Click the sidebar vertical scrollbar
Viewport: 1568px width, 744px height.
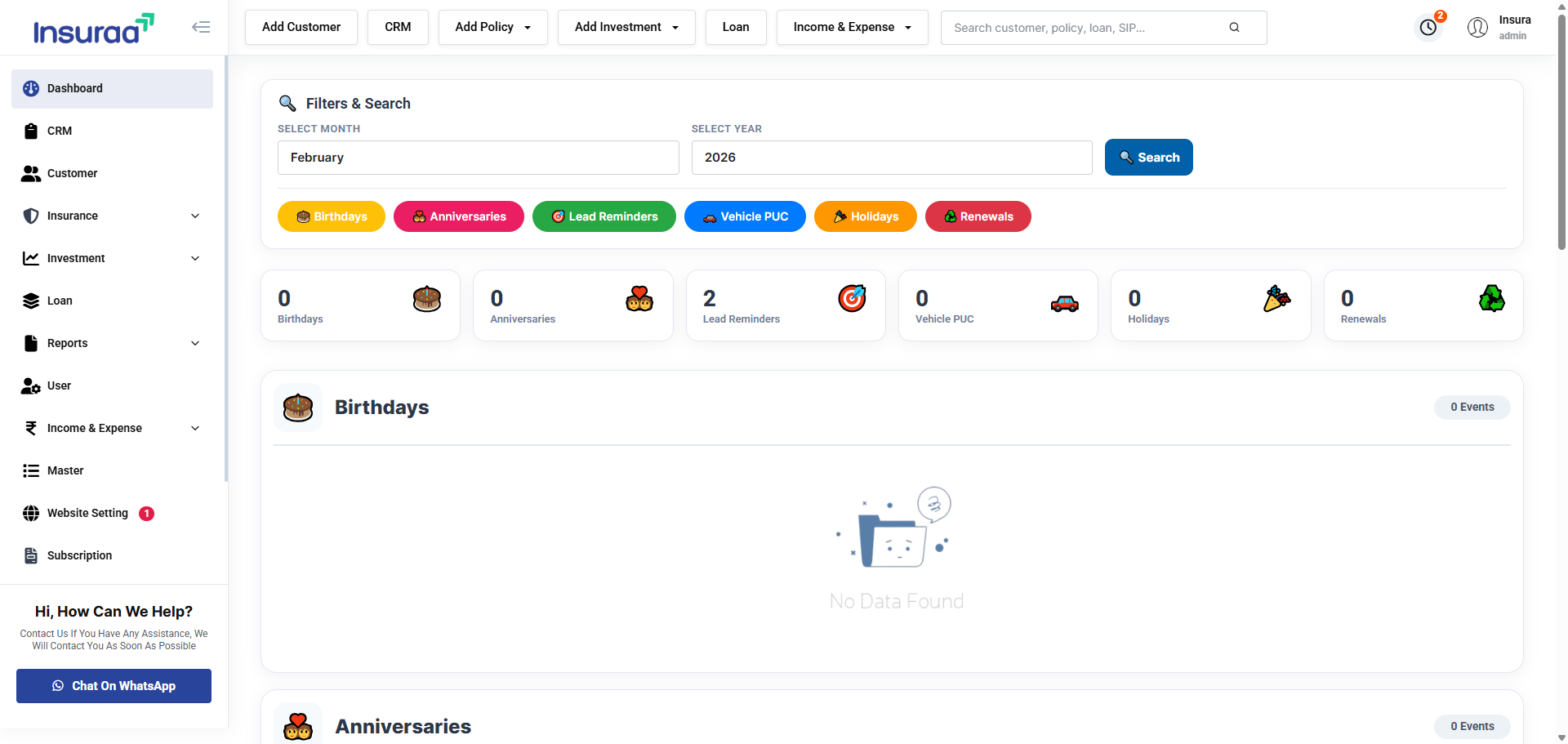pyautogui.click(x=225, y=270)
